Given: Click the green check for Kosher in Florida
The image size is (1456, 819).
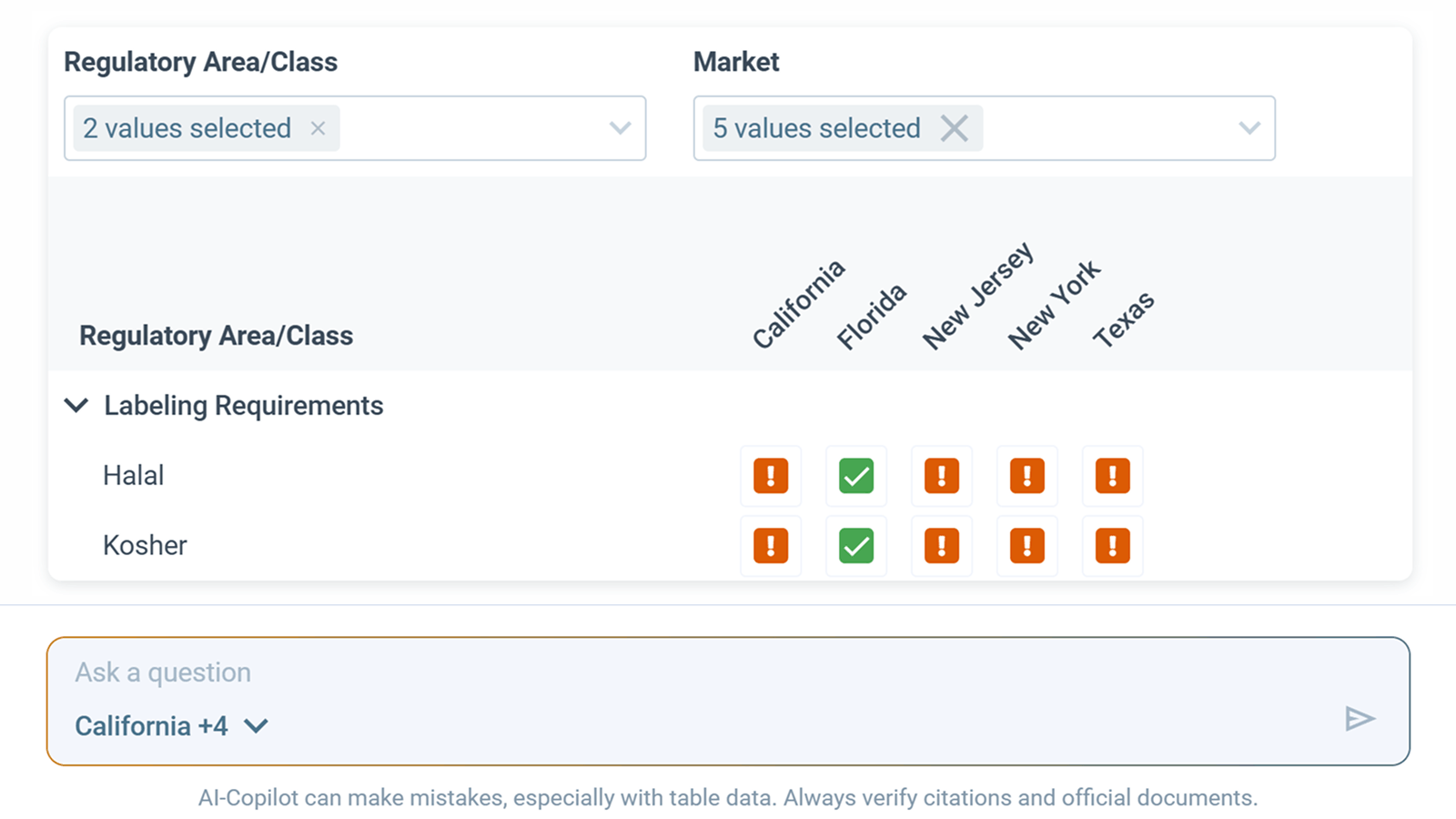Looking at the screenshot, I should pos(855,545).
